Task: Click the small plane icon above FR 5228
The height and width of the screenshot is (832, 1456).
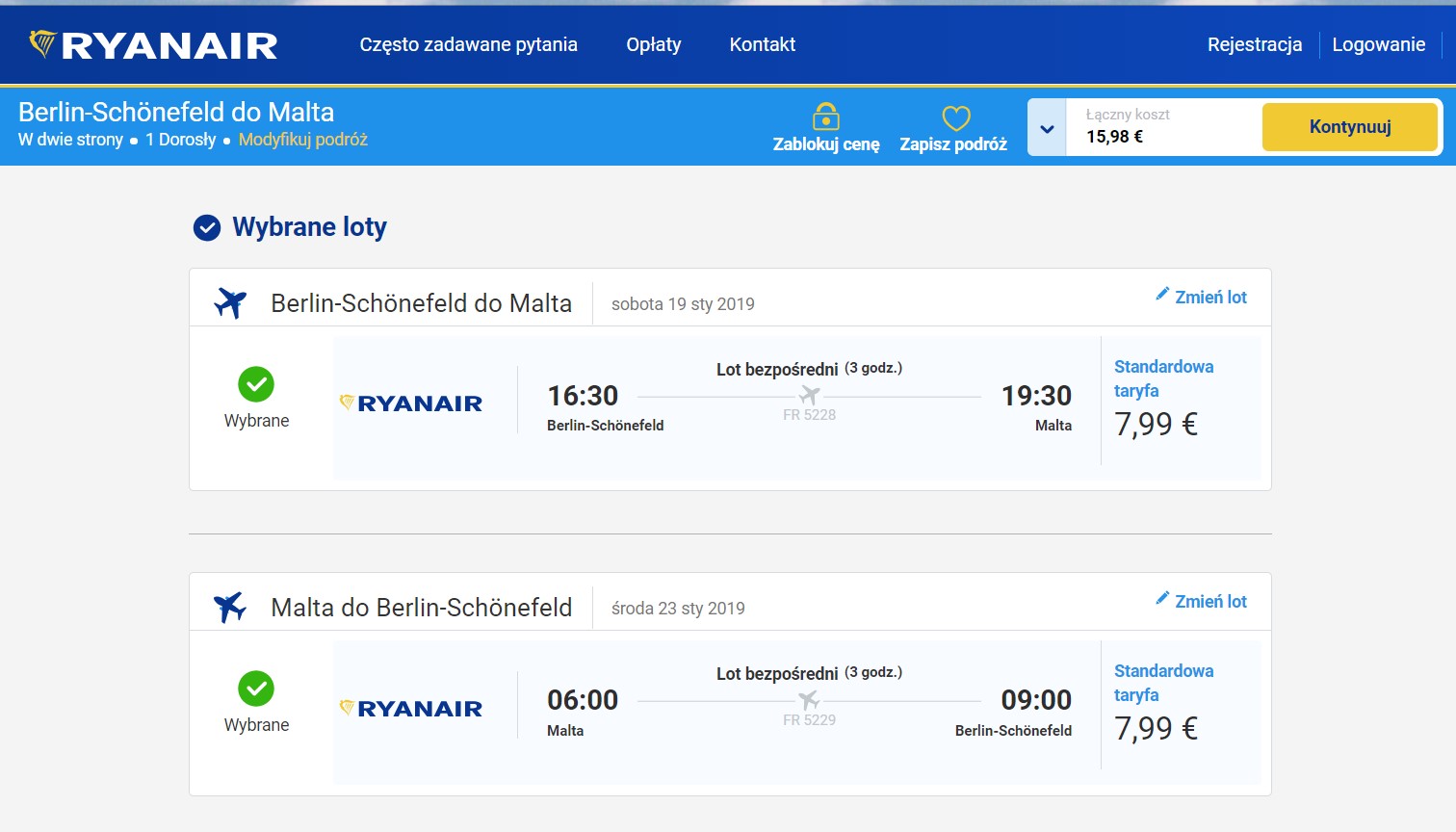Action: pos(809,396)
